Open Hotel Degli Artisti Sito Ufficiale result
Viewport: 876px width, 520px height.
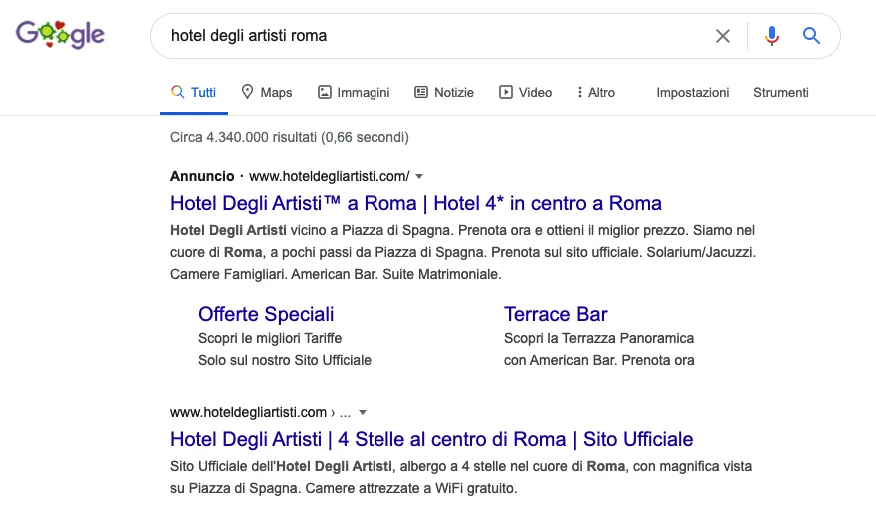(x=431, y=439)
